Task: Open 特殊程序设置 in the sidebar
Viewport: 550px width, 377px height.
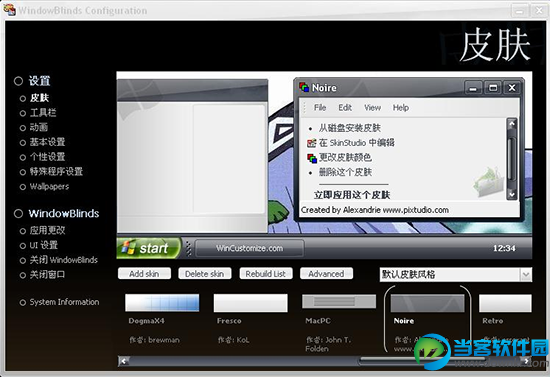Action: pyautogui.click(x=56, y=171)
